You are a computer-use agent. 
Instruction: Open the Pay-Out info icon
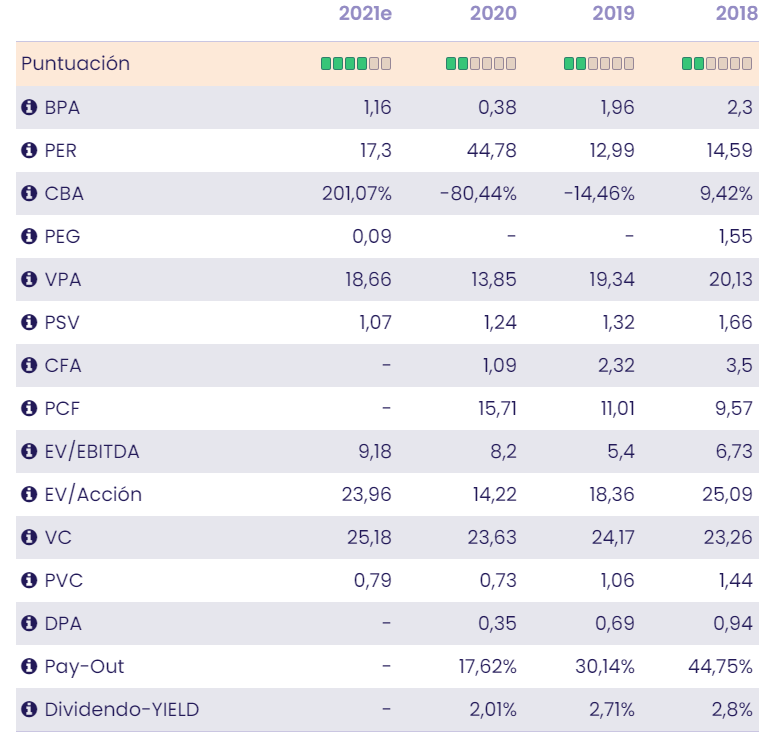coord(29,667)
